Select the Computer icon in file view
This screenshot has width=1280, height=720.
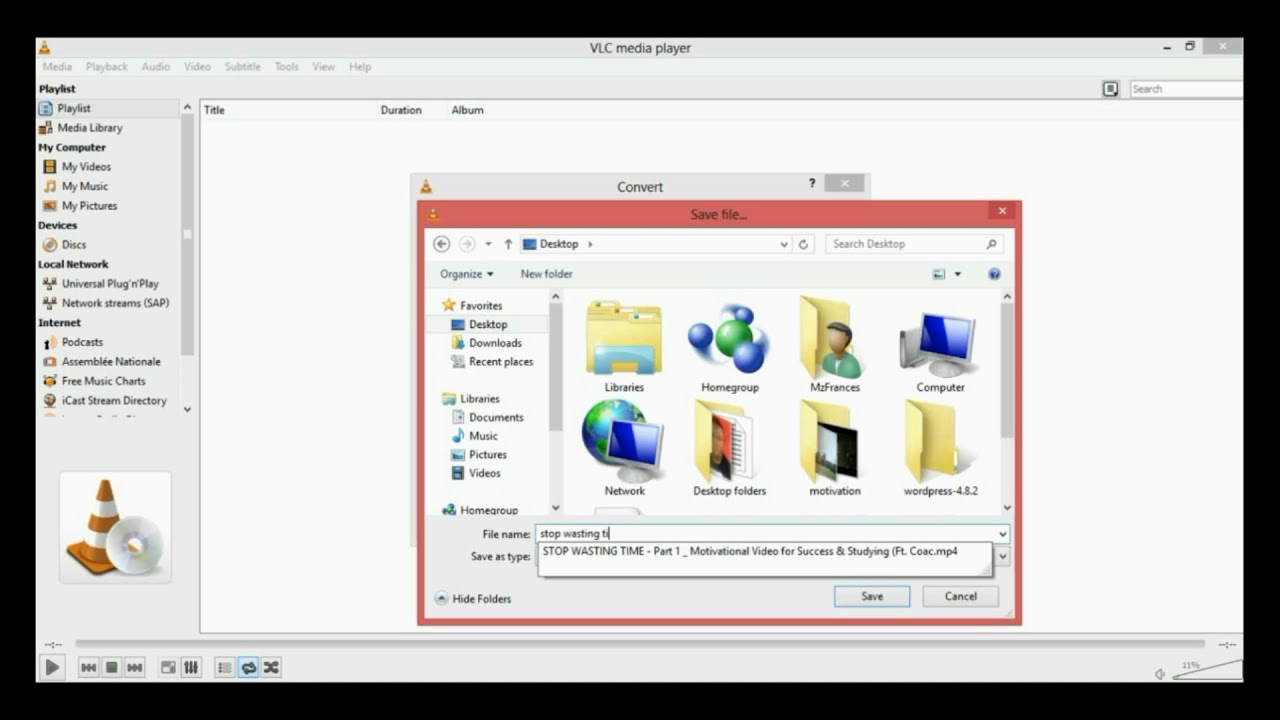click(x=940, y=346)
